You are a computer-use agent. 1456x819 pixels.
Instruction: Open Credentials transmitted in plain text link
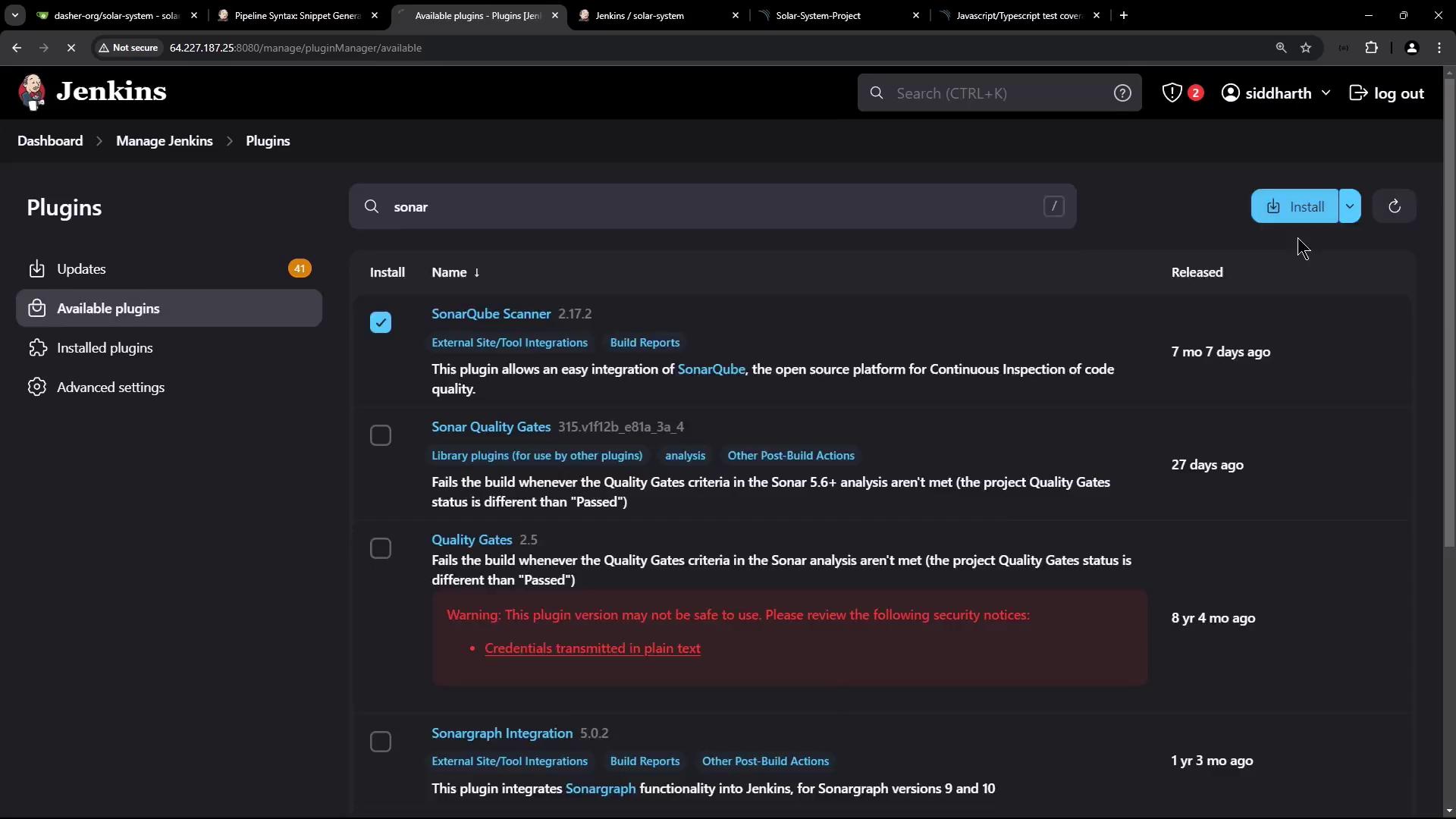592,648
